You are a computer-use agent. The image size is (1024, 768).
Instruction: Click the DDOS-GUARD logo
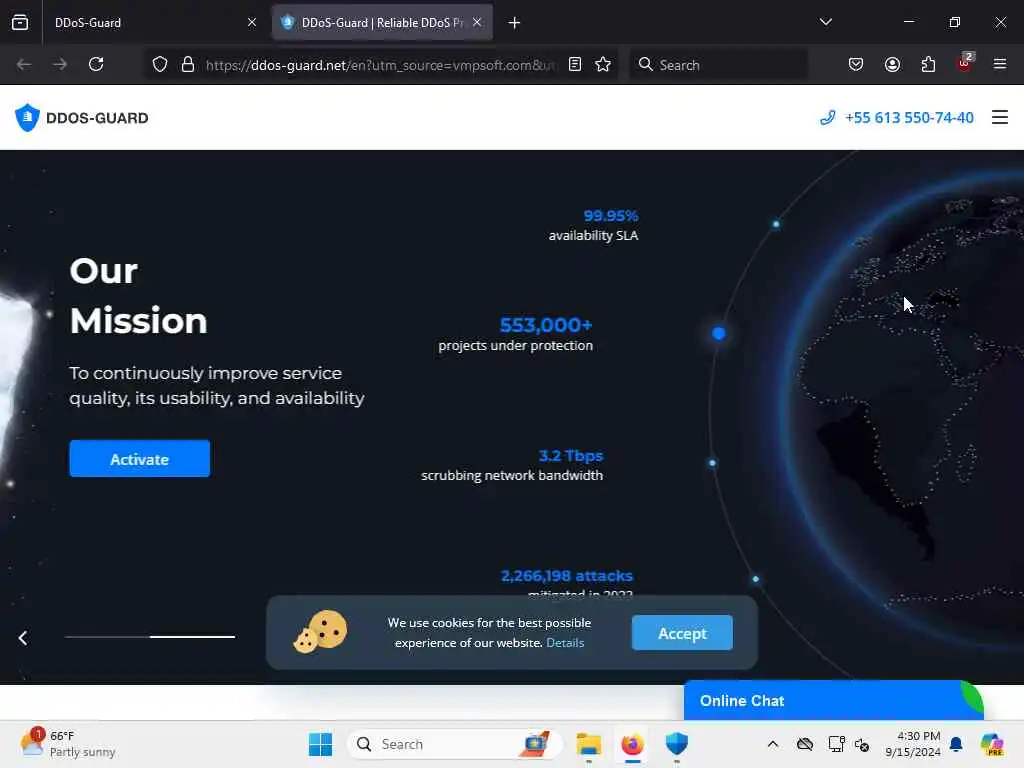[x=82, y=118]
